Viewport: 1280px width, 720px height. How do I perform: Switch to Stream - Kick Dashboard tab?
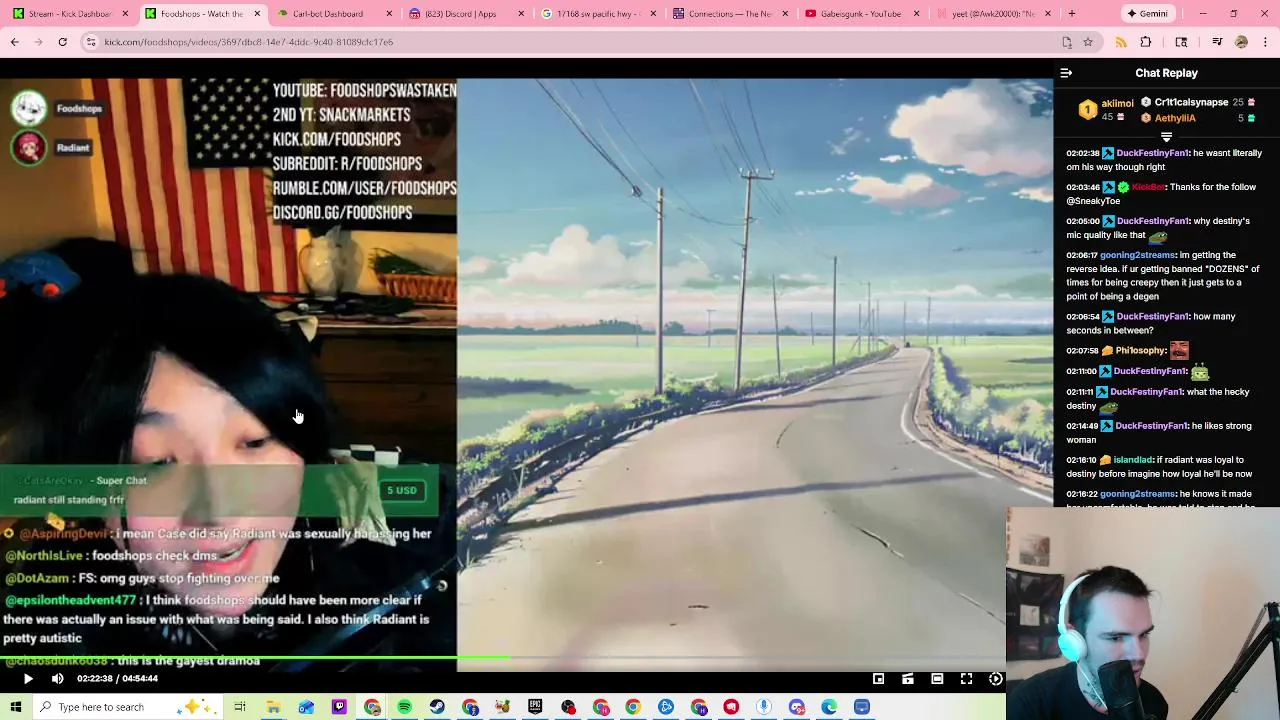tap(70, 14)
